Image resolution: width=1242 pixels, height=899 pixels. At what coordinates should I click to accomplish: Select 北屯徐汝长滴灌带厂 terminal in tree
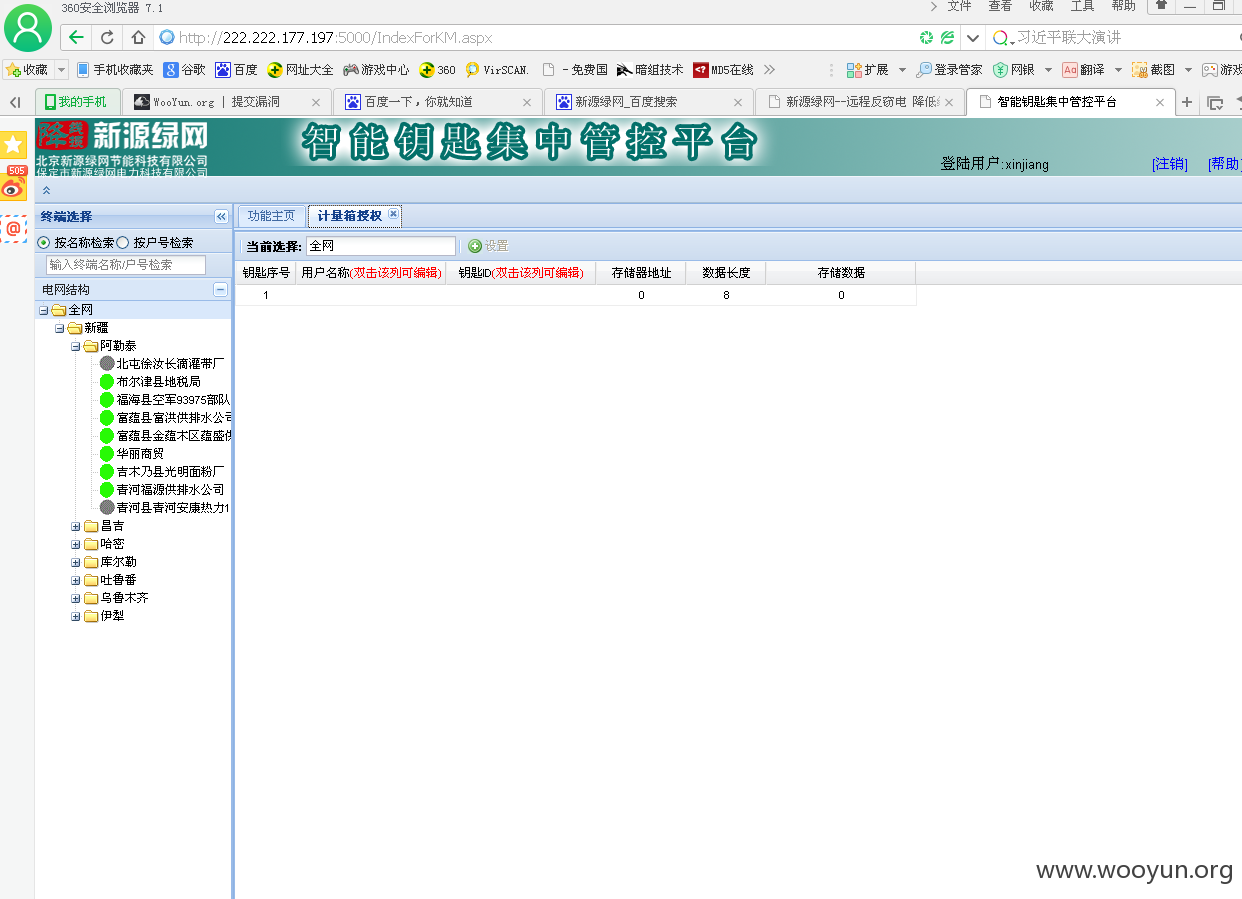(170, 364)
